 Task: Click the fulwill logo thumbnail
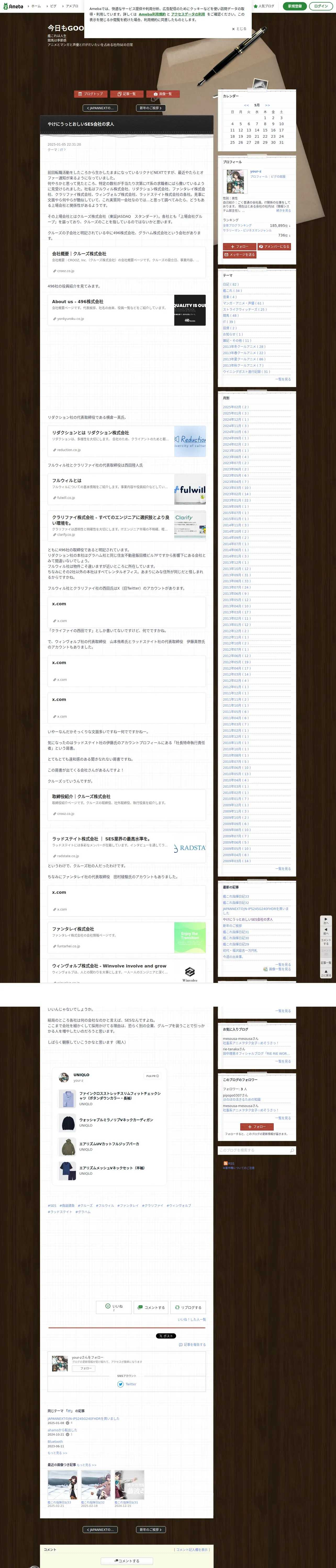(x=190, y=489)
